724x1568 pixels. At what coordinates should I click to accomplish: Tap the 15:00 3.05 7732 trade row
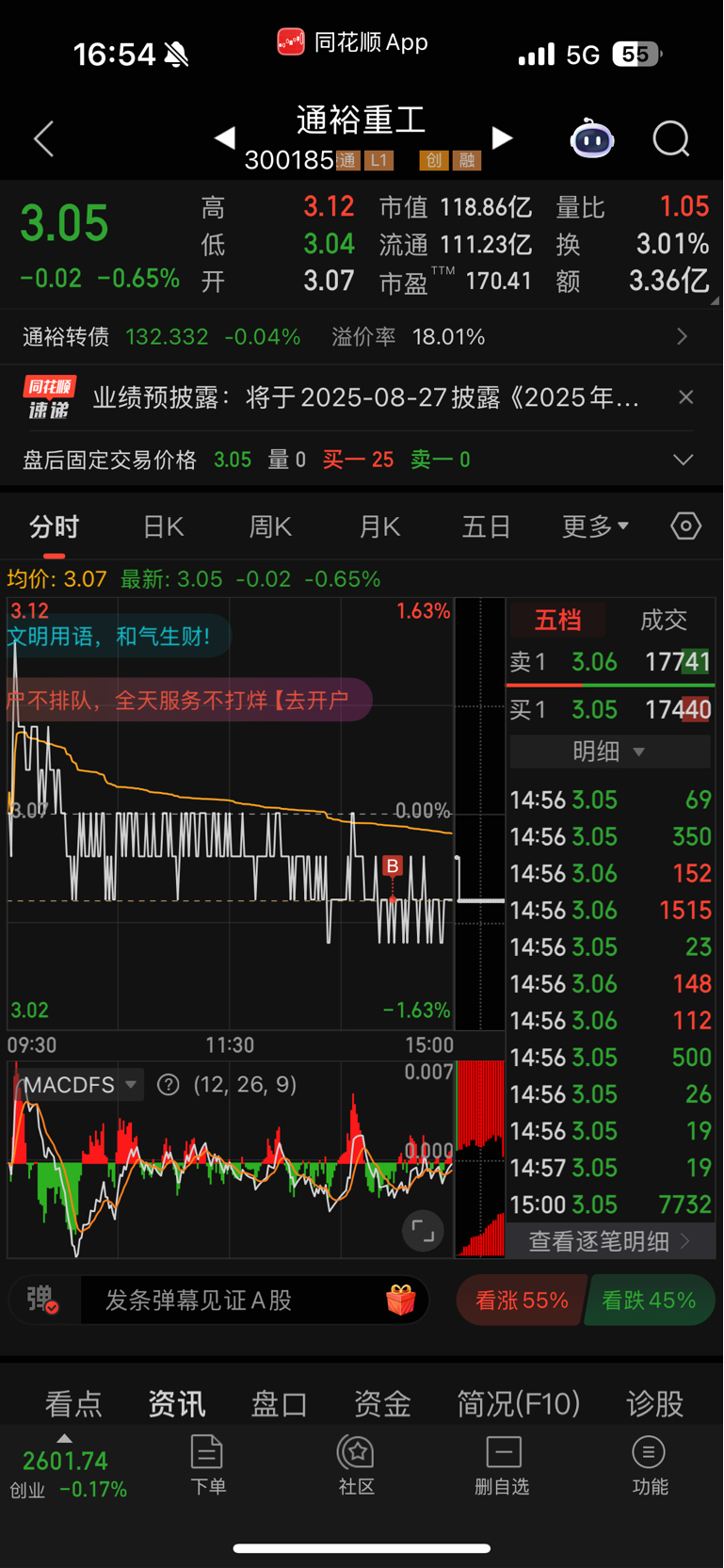610,1204
